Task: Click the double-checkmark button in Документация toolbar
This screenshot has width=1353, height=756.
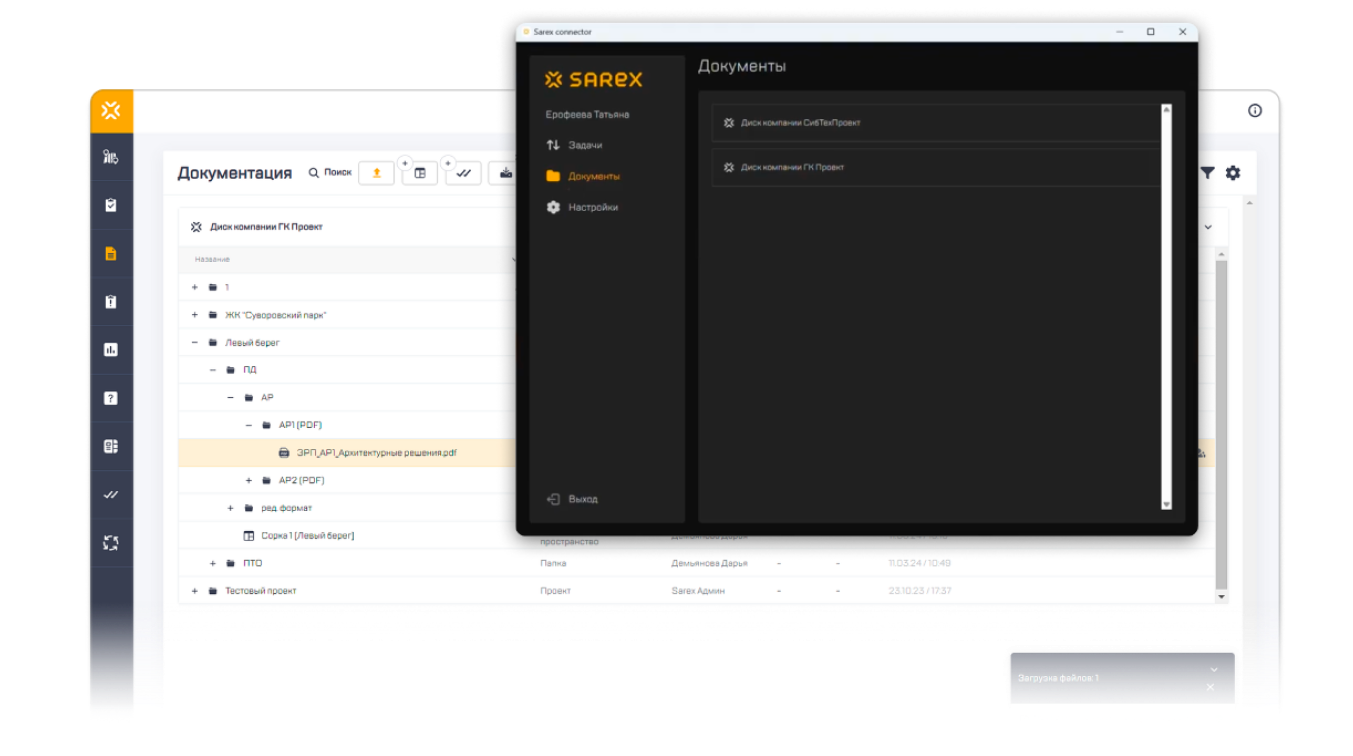Action: tap(464, 173)
